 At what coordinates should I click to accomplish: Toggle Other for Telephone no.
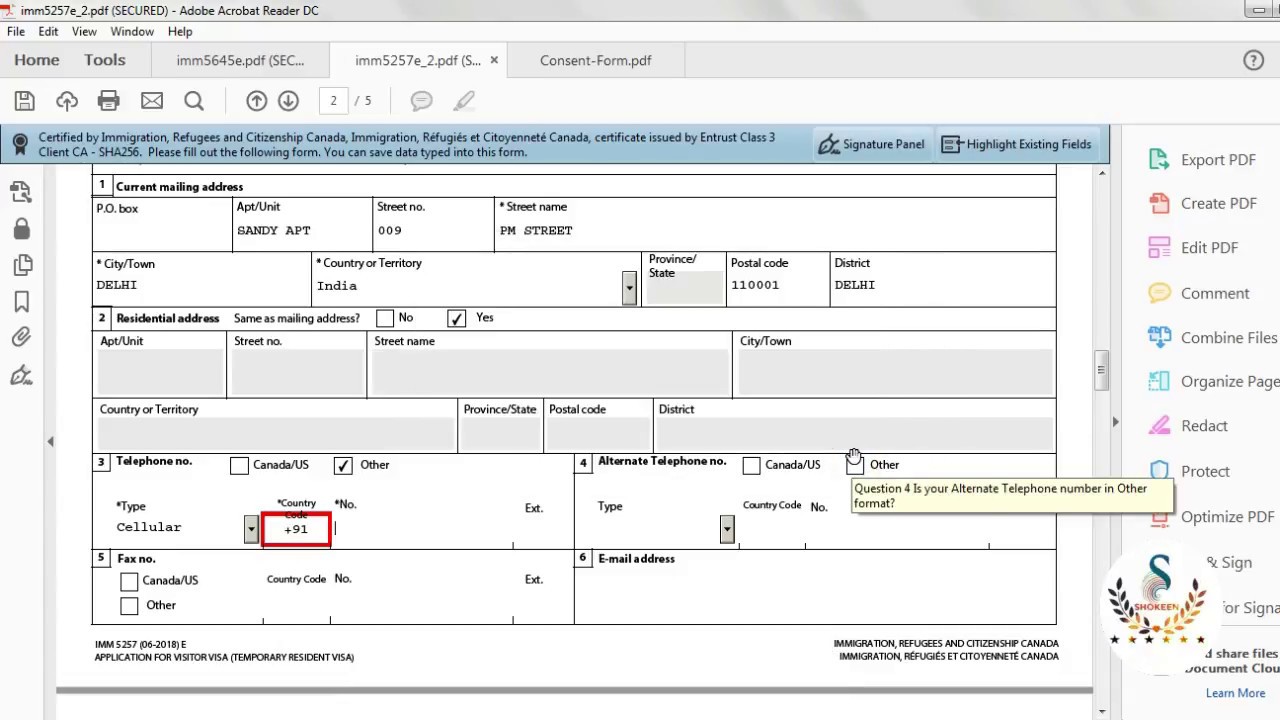point(343,465)
